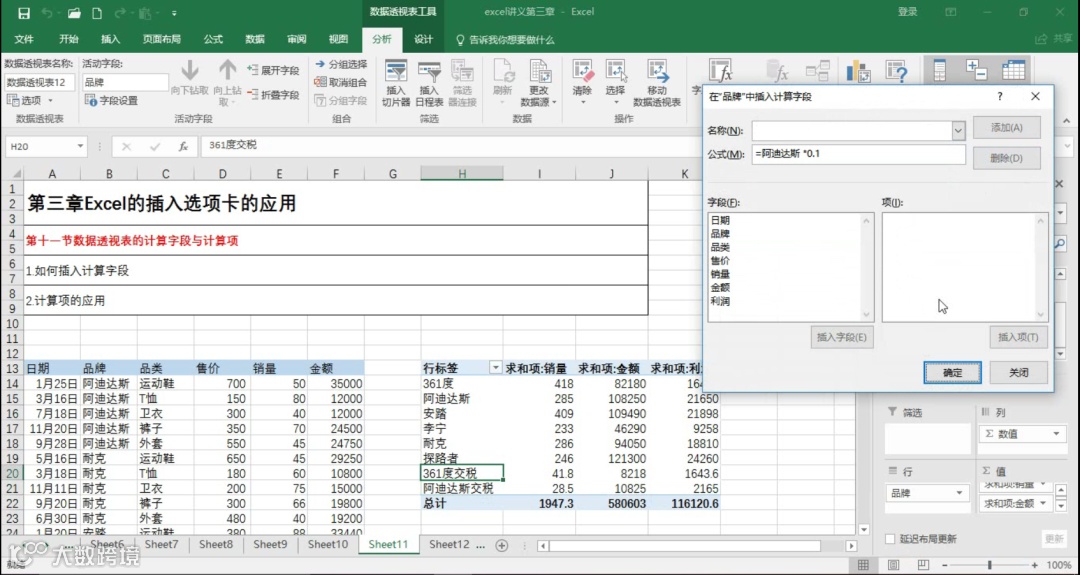The height and width of the screenshot is (575, 1080).
Task: Click the Recommended PivotTables question-mark icon
Action: tap(896, 72)
